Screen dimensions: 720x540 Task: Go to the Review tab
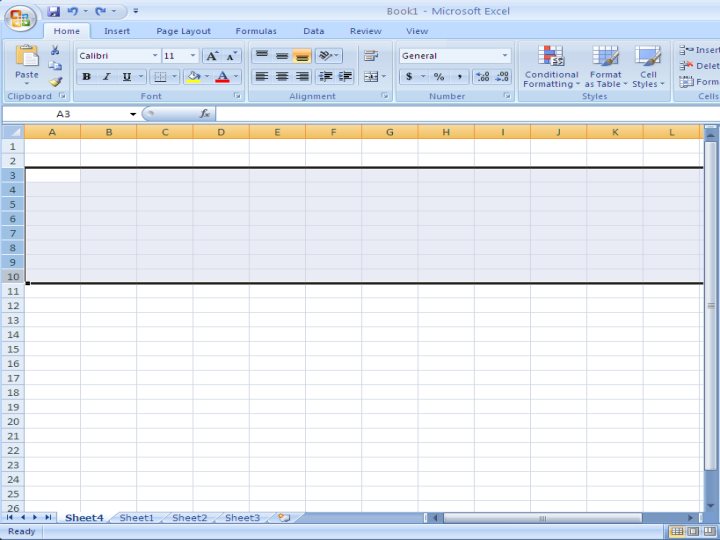tap(366, 31)
